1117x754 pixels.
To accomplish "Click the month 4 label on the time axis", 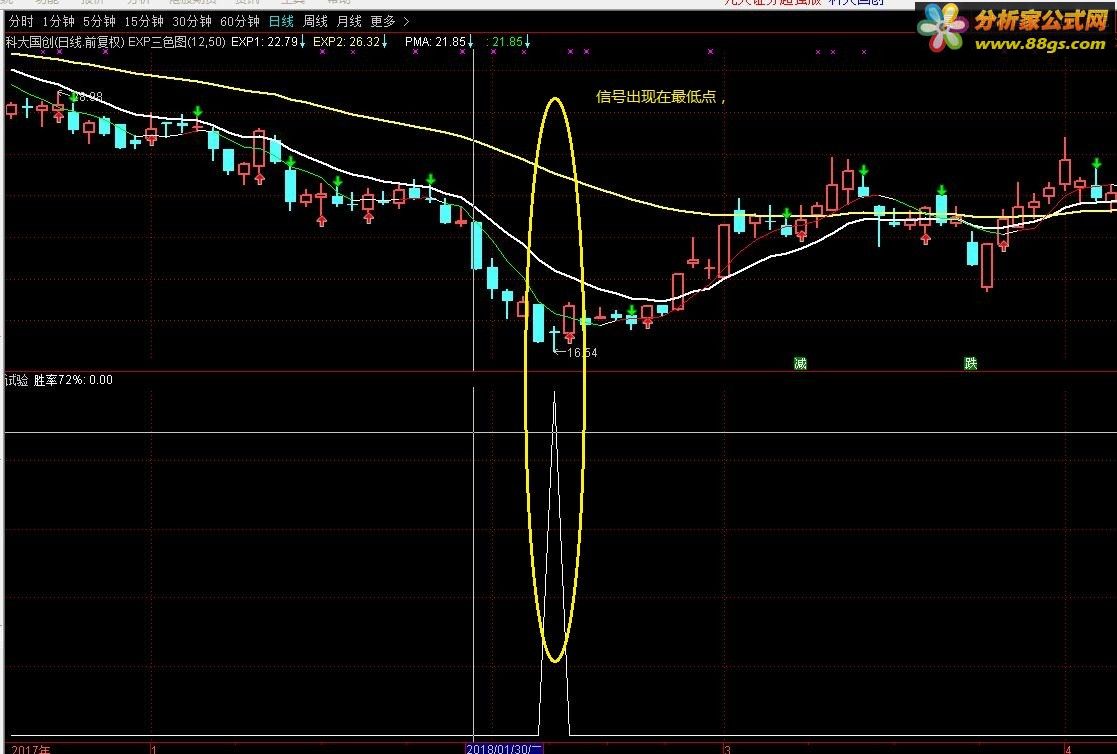I will [1067, 749].
